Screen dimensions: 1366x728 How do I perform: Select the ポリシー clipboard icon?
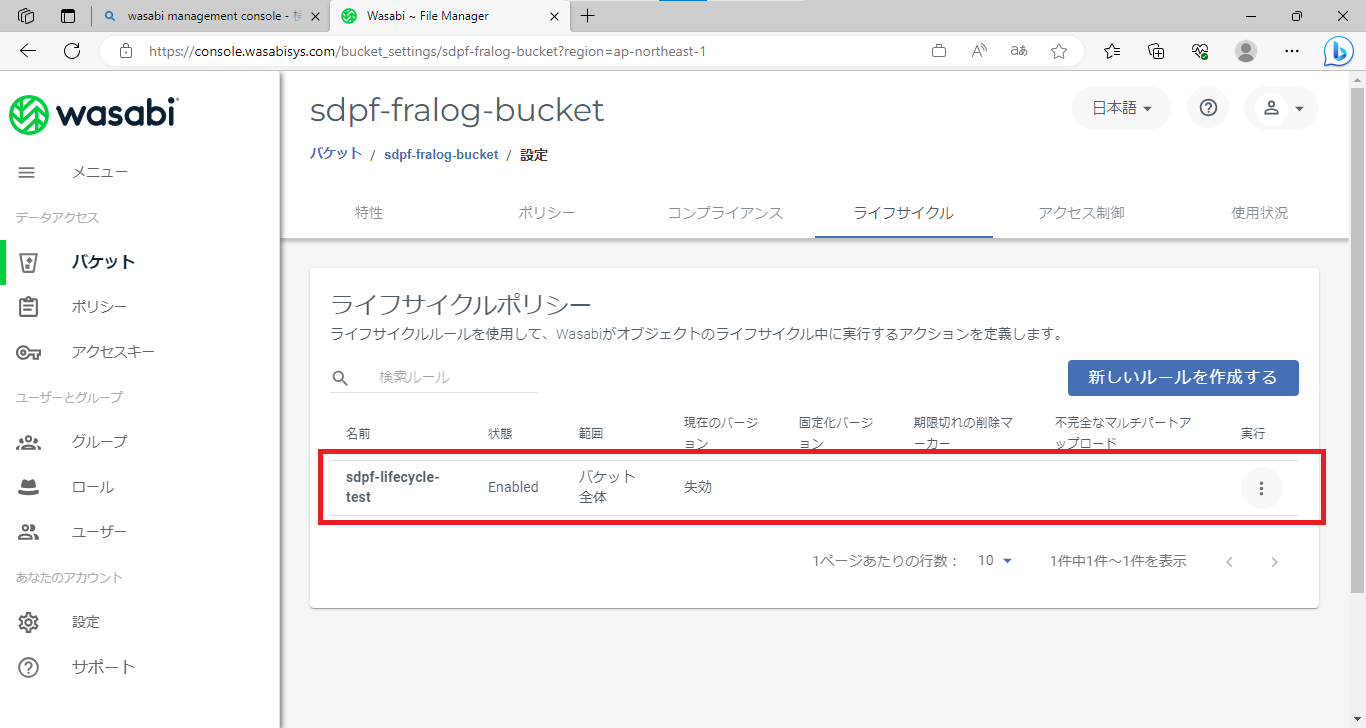[x=29, y=307]
